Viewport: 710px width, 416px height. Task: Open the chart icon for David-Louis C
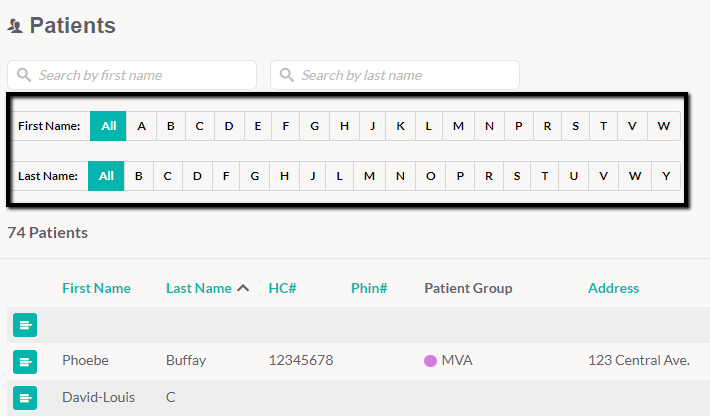(x=25, y=398)
